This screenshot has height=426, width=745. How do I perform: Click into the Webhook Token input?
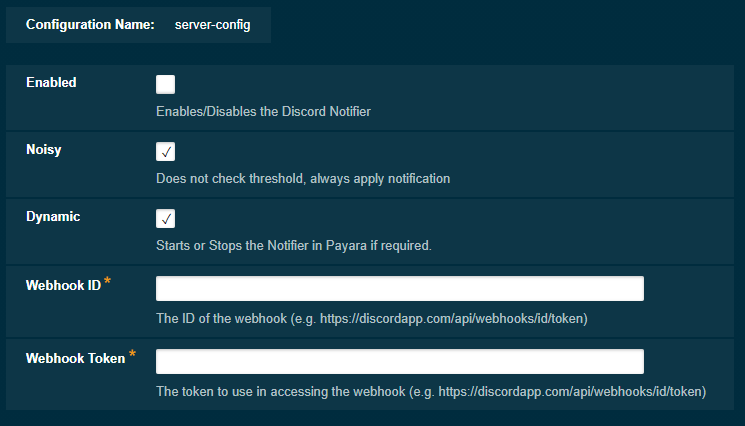(399, 361)
